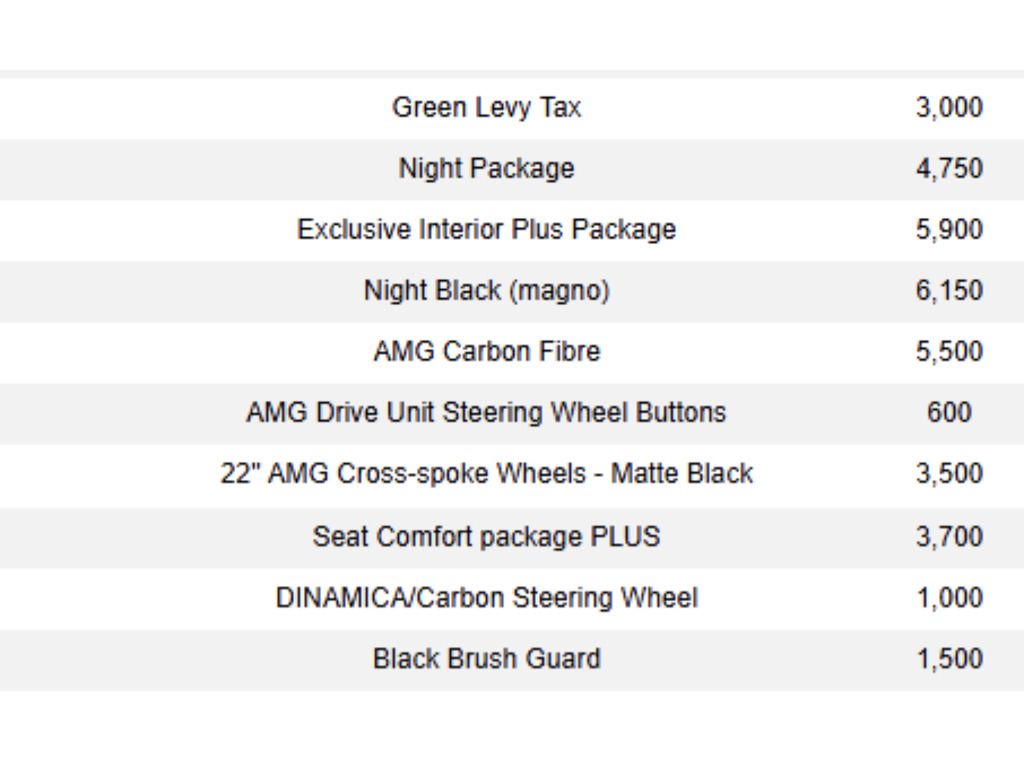Viewport: 1024px width, 768px height.
Task: Select the 1,000 steering wheel price
Action: pos(949,598)
